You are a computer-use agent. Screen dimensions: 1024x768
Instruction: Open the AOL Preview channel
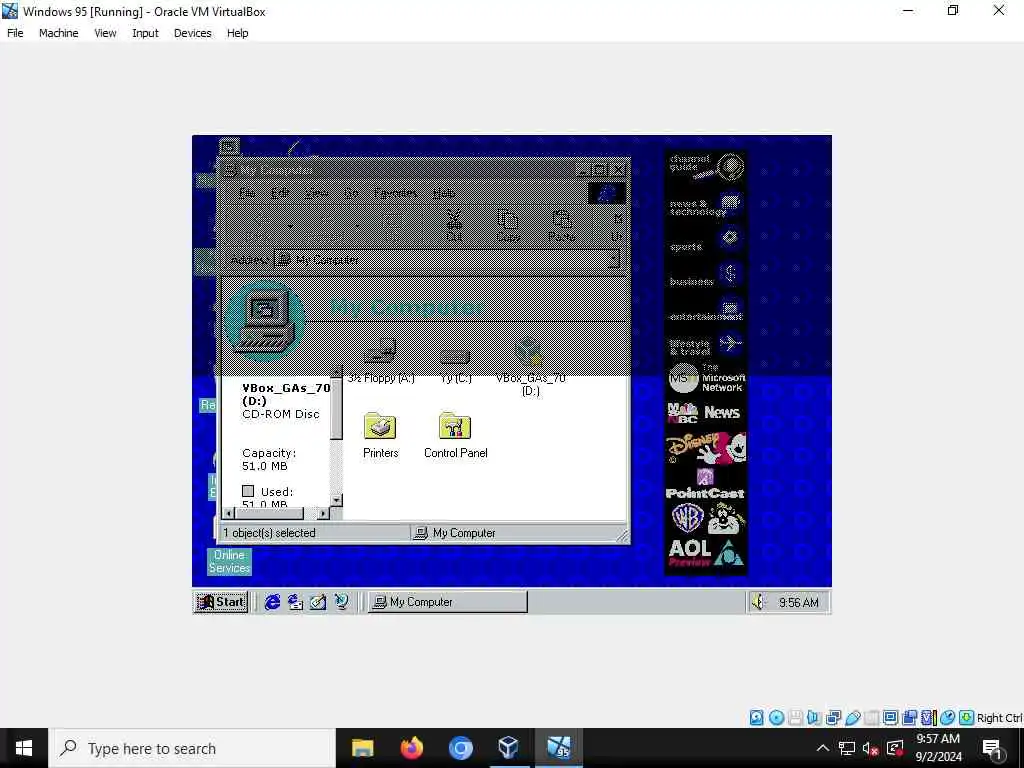pyautogui.click(x=706, y=552)
